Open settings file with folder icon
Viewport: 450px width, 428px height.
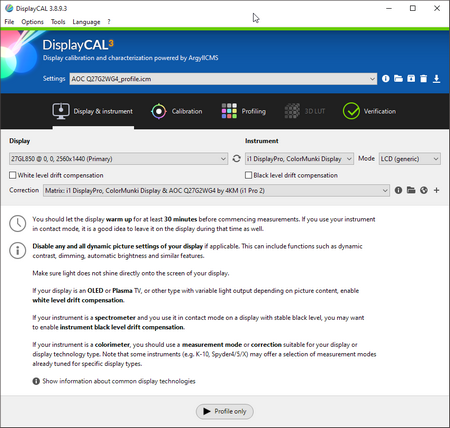398,79
